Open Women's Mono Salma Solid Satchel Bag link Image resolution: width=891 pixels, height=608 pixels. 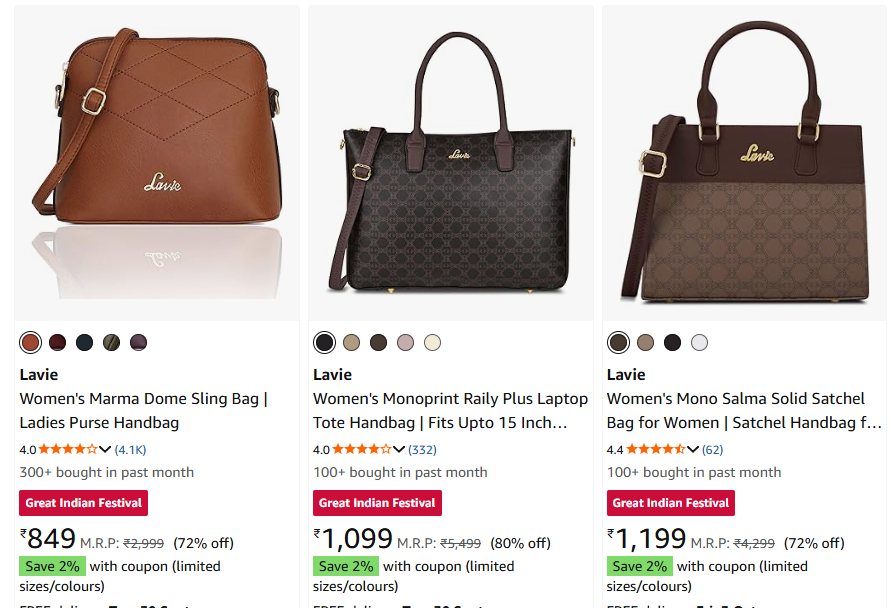tap(744, 410)
